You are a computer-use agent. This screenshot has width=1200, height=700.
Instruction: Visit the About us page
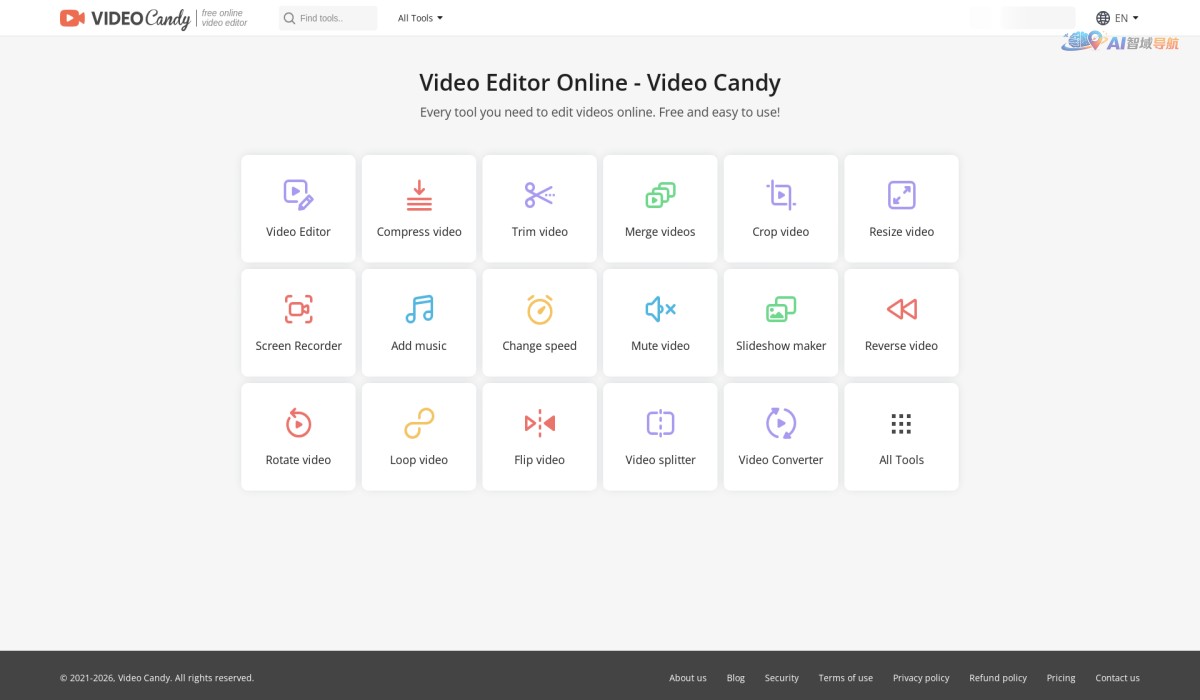tap(687, 677)
